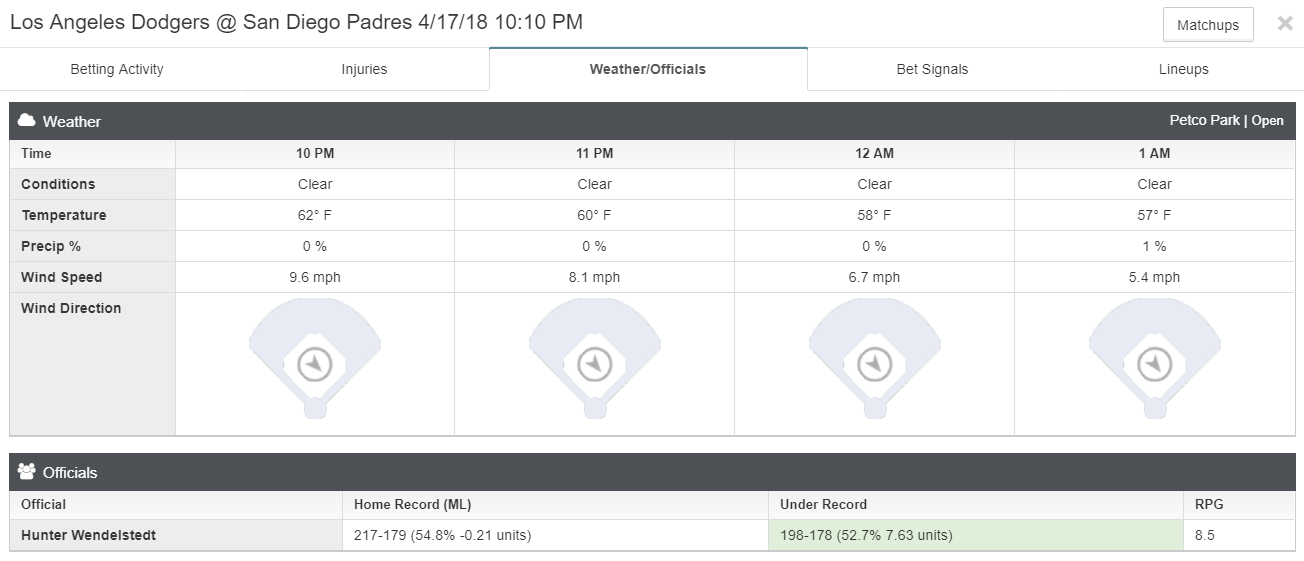Switch to the Betting Activity tab
The image size is (1304, 561).
tap(117, 69)
